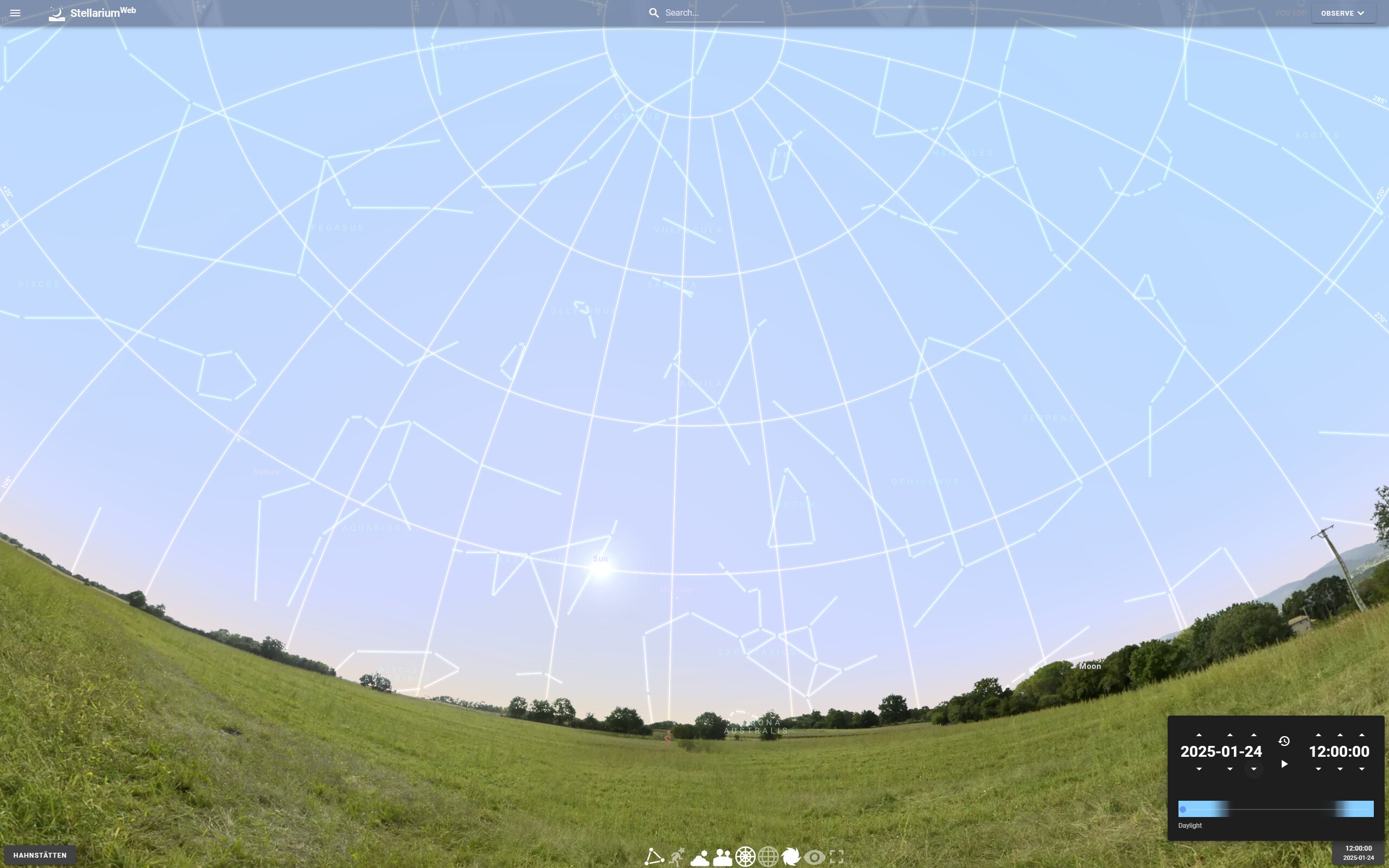Toggle the deep sky objects icon

pos(791,857)
